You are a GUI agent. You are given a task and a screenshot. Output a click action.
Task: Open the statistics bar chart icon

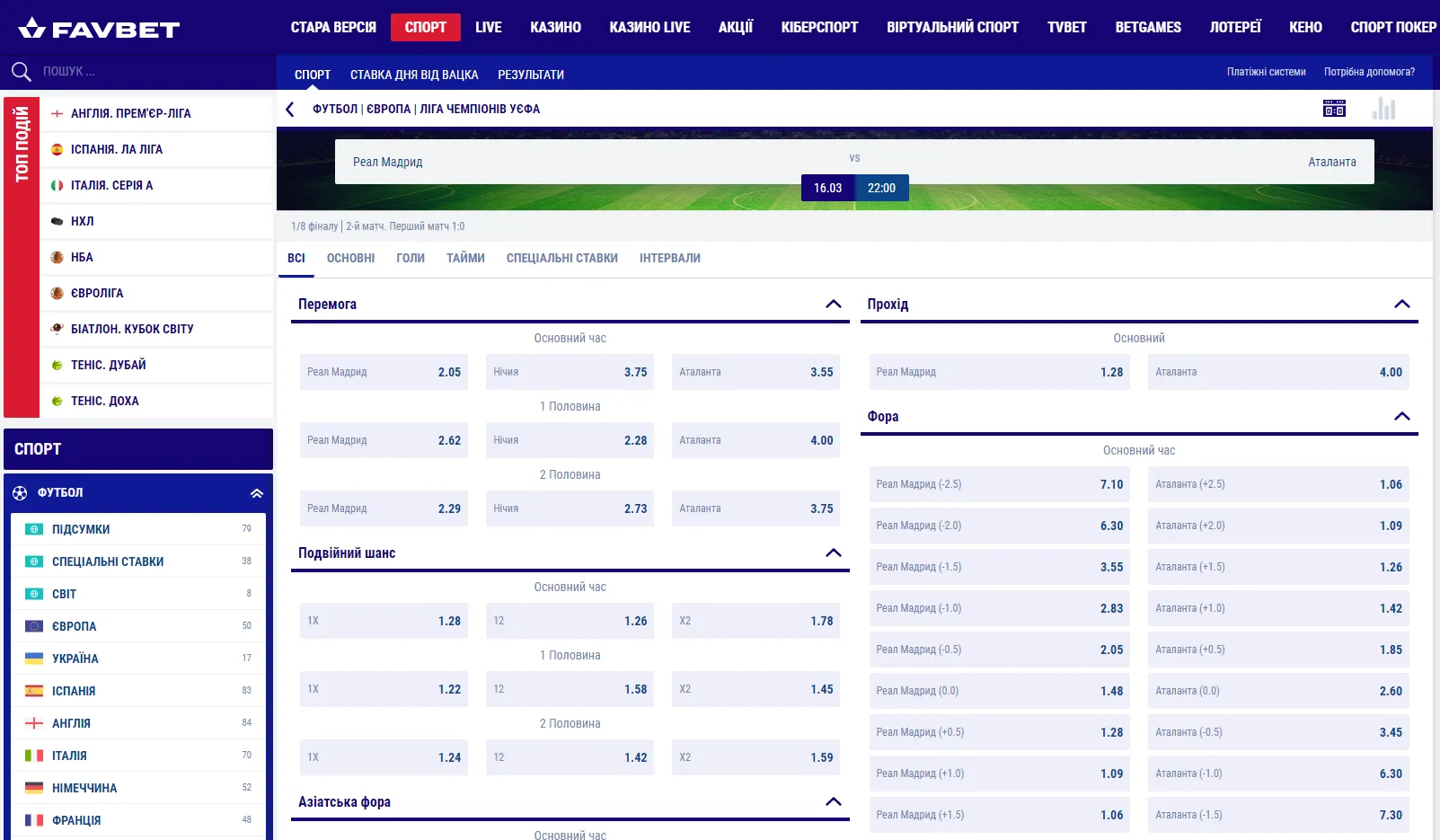1383,109
